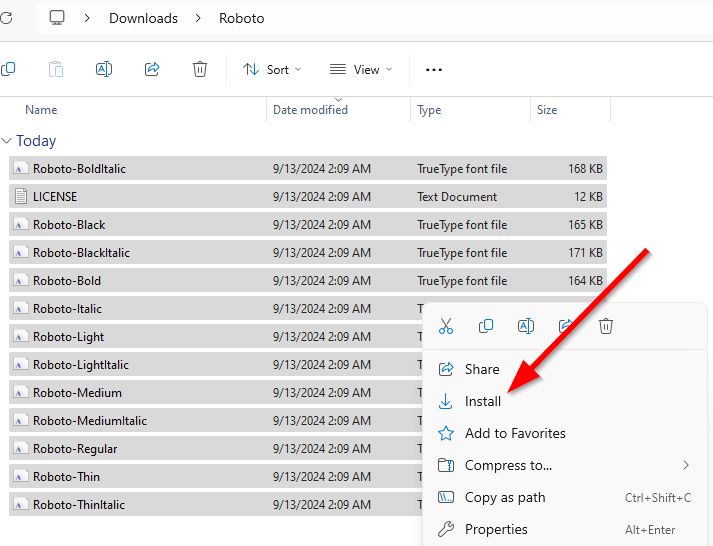The width and height of the screenshot is (713, 546).
Task: Click Text Document type cell
Action: tap(457, 197)
